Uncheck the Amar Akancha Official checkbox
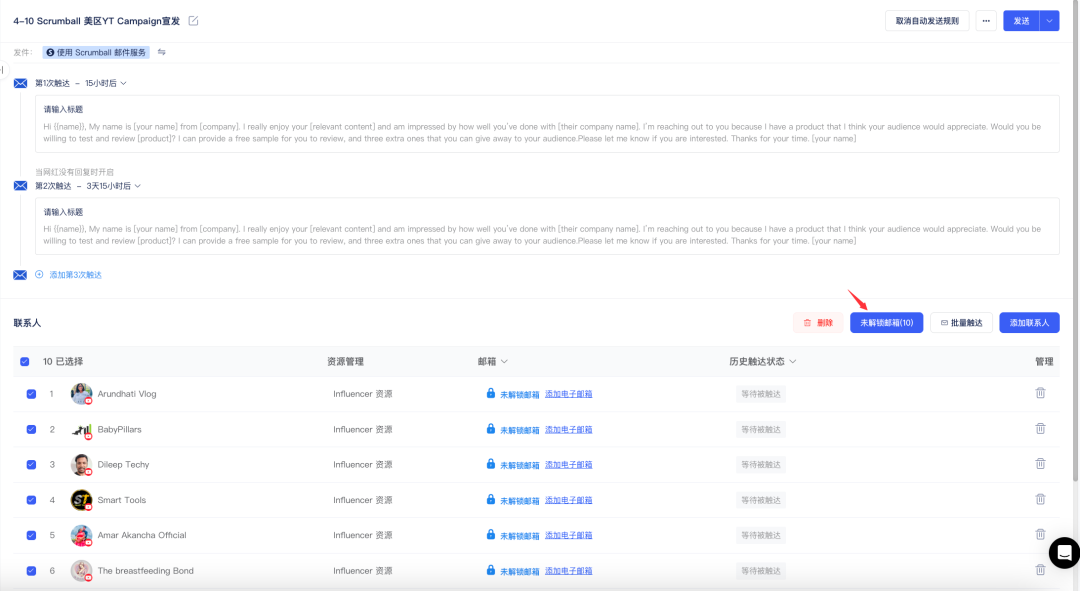The image size is (1080, 591). click(31, 535)
